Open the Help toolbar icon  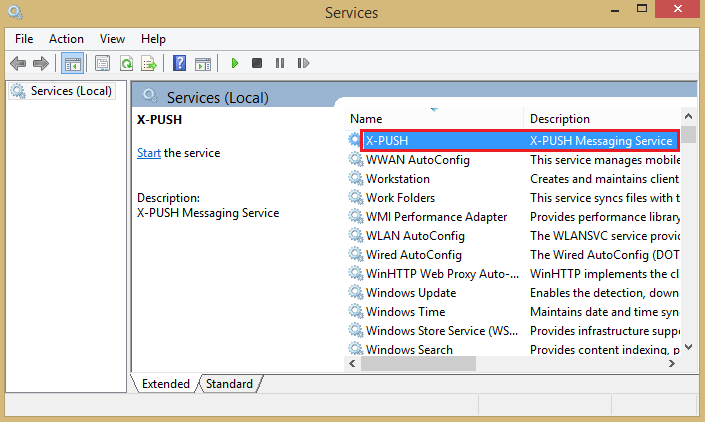pos(179,63)
